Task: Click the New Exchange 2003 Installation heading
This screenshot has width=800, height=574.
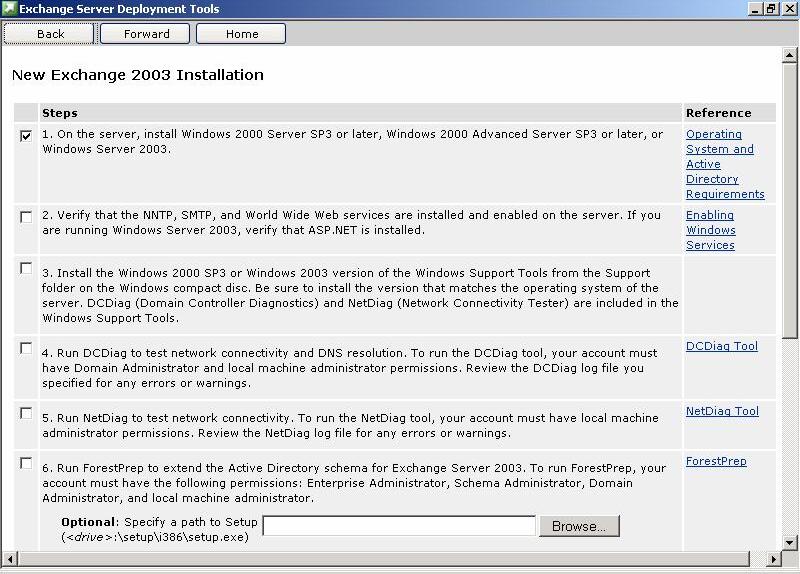Action: (x=138, y=75)
